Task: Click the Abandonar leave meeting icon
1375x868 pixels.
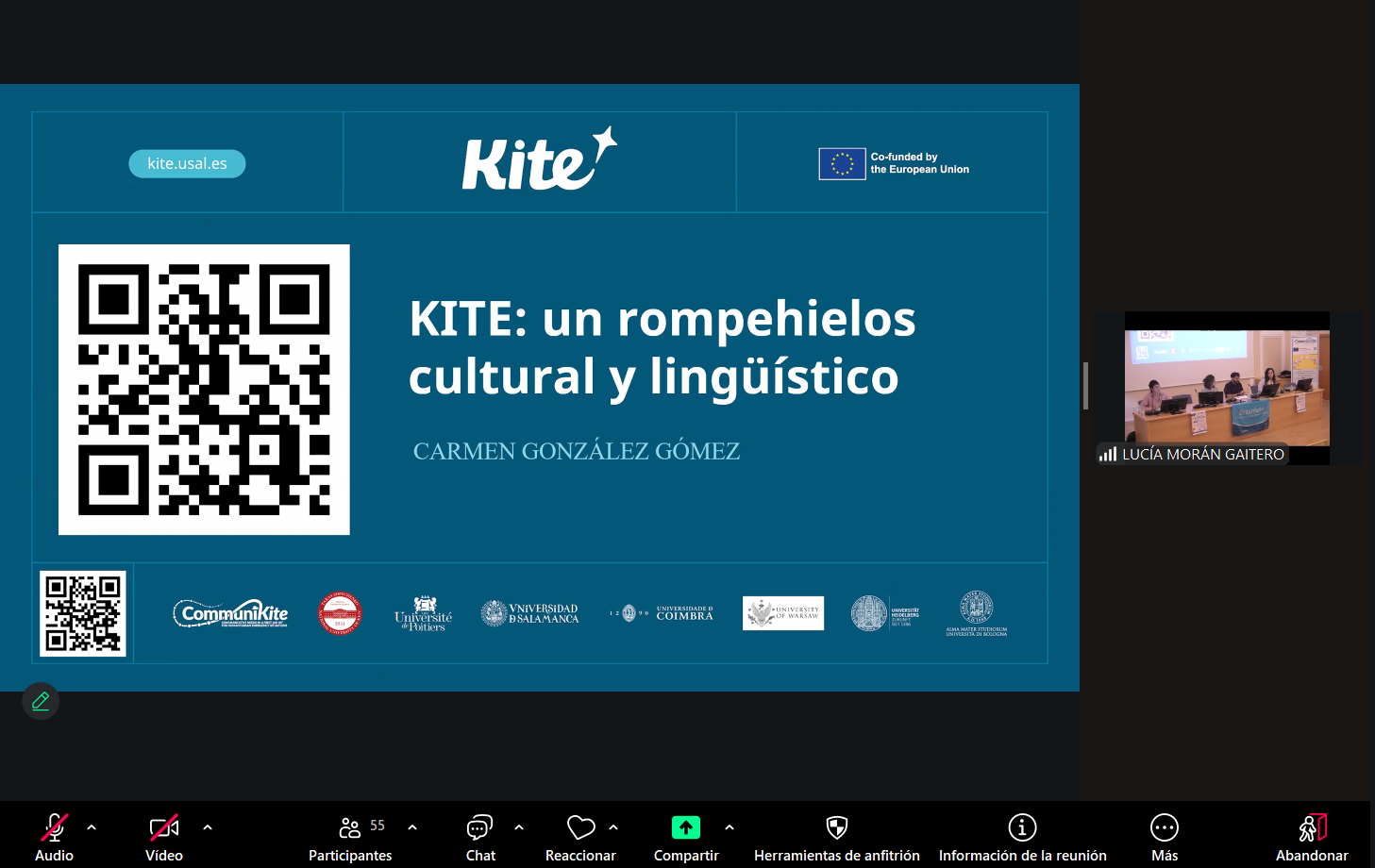Action: 1312,827
